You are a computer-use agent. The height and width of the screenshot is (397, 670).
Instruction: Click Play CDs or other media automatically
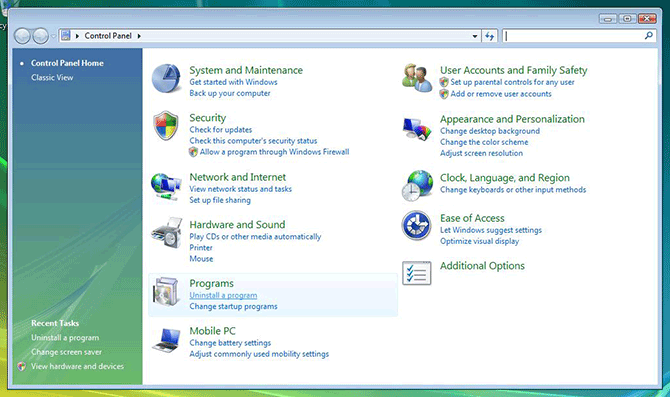pos(255,236)
